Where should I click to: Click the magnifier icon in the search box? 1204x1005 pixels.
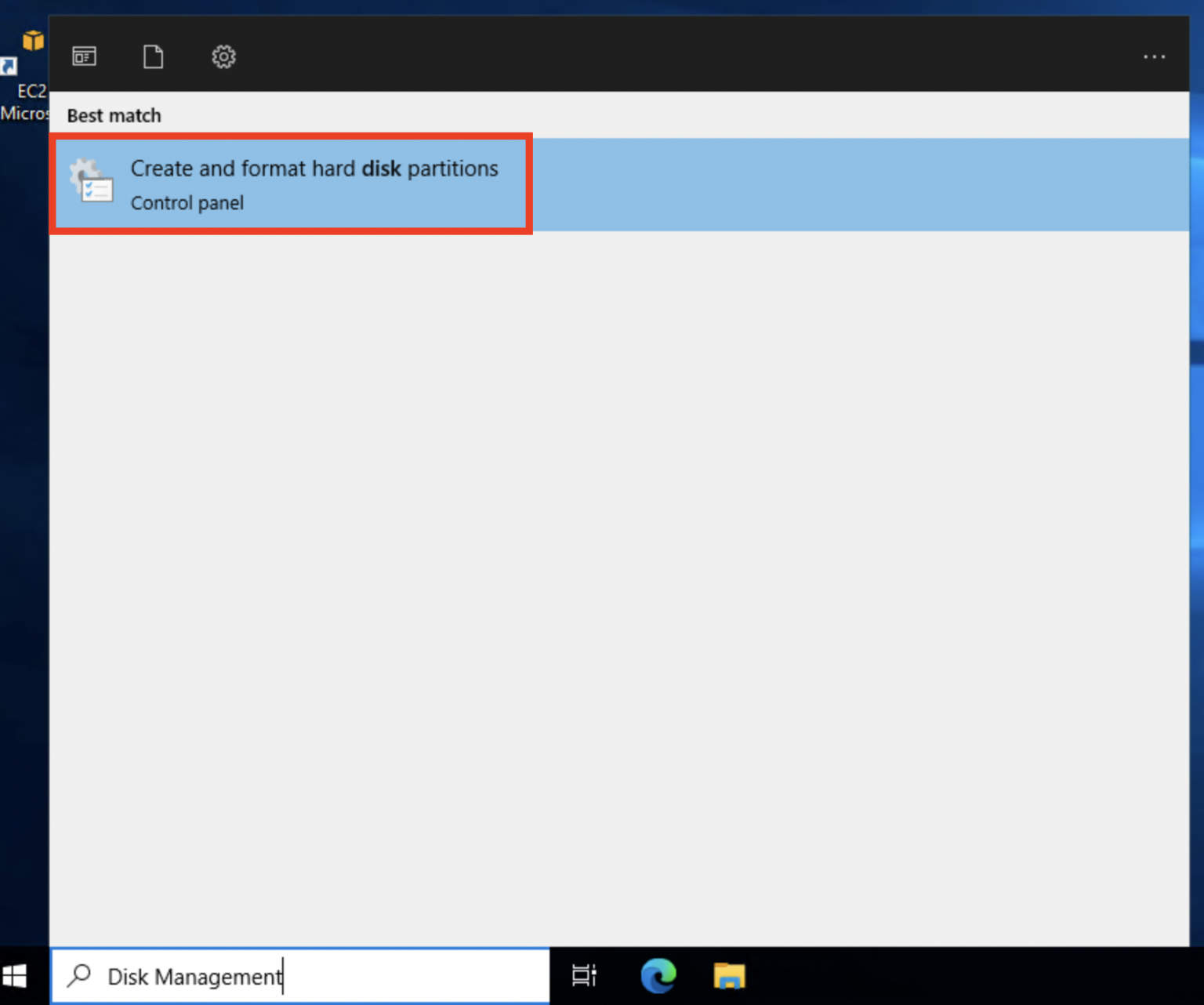tap(79, 976)
